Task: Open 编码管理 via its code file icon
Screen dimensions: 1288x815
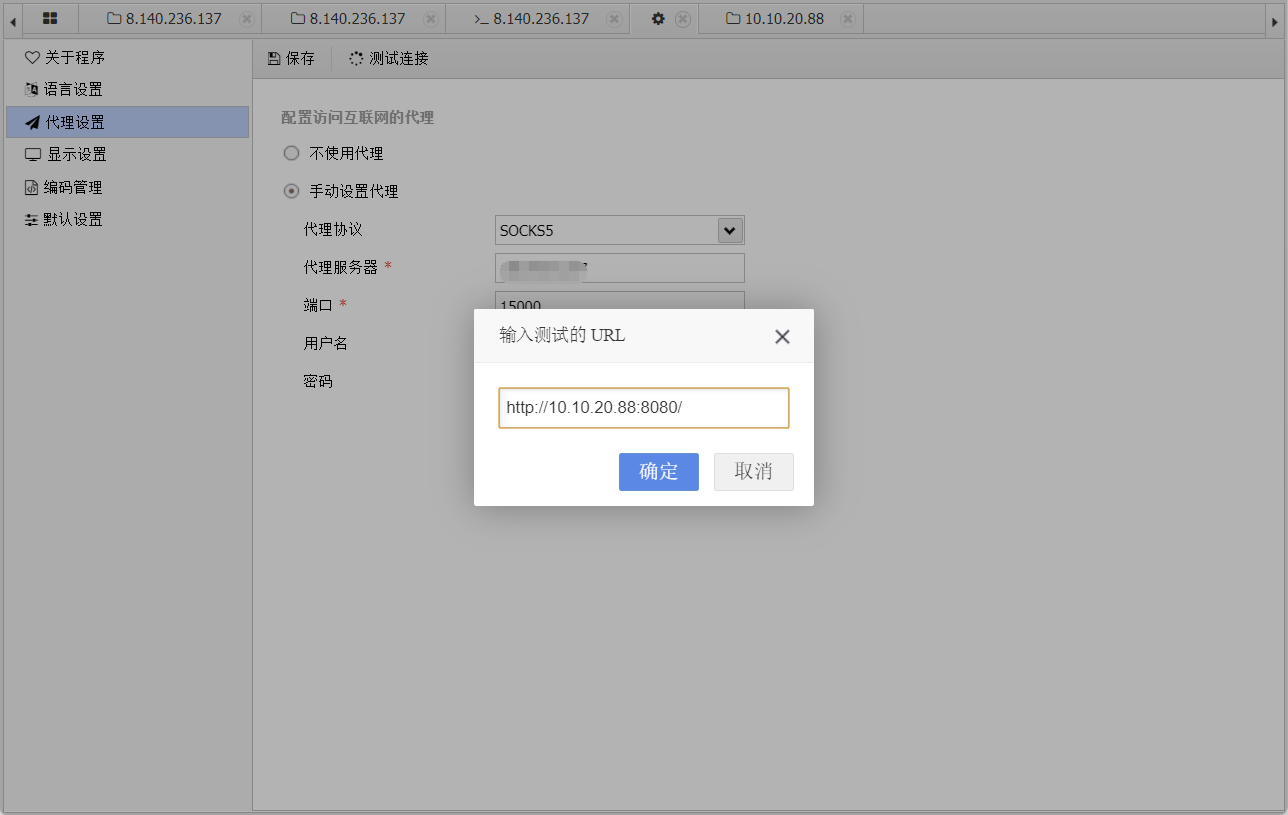Action: (32, 187)
